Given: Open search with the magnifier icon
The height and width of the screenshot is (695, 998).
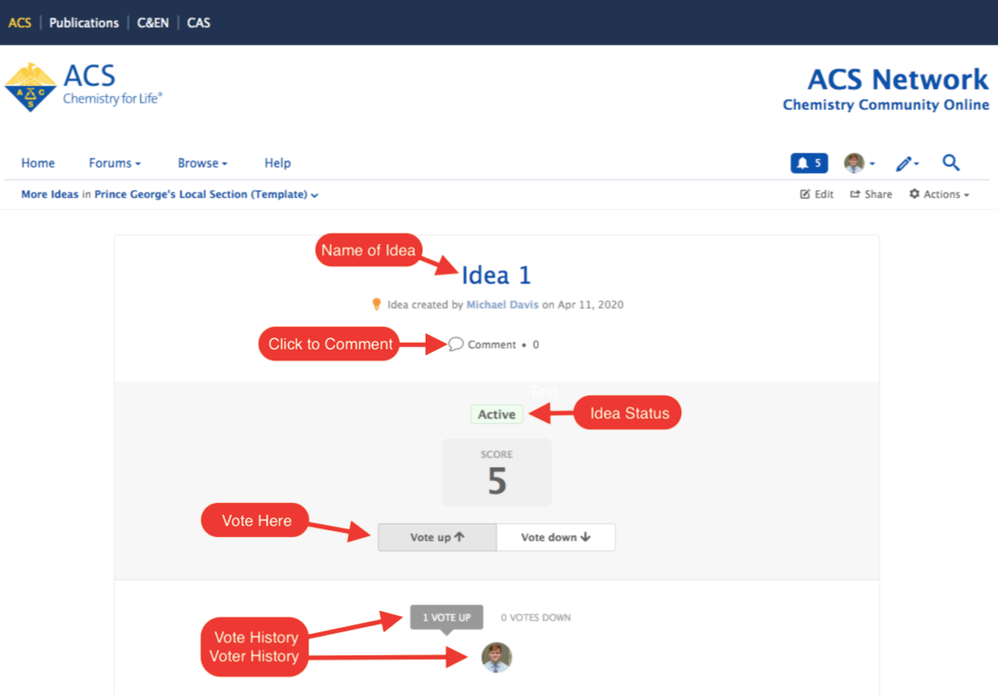Looking at the screenshot, I should (951, 162).
